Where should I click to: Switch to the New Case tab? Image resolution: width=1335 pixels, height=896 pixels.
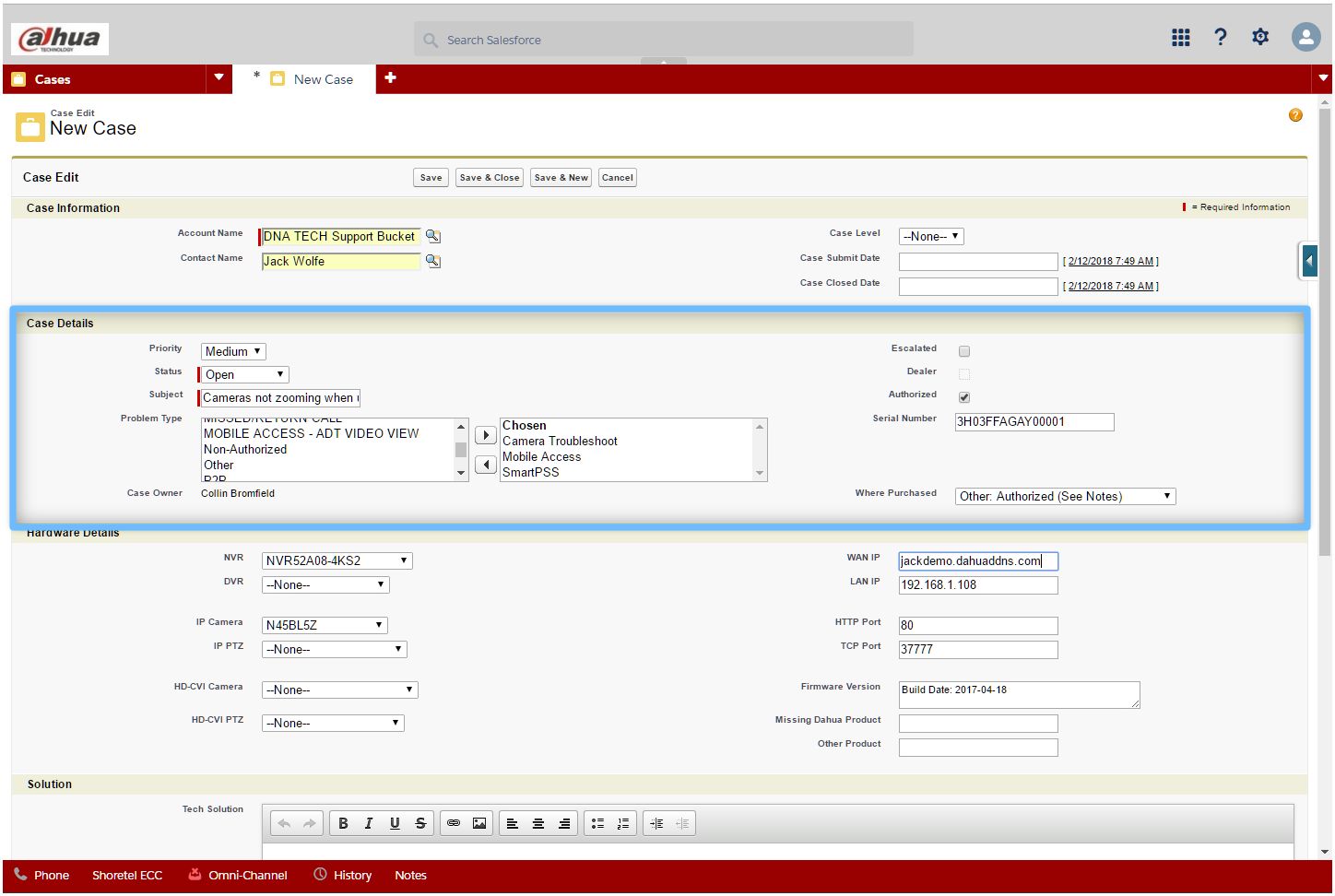(323, 79)
